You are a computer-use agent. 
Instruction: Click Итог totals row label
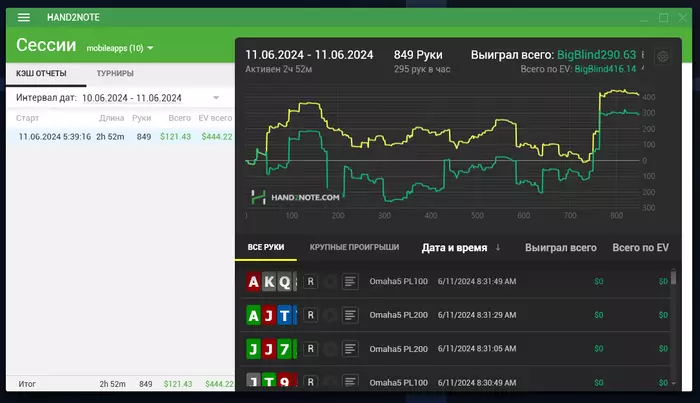coord(27,384)
